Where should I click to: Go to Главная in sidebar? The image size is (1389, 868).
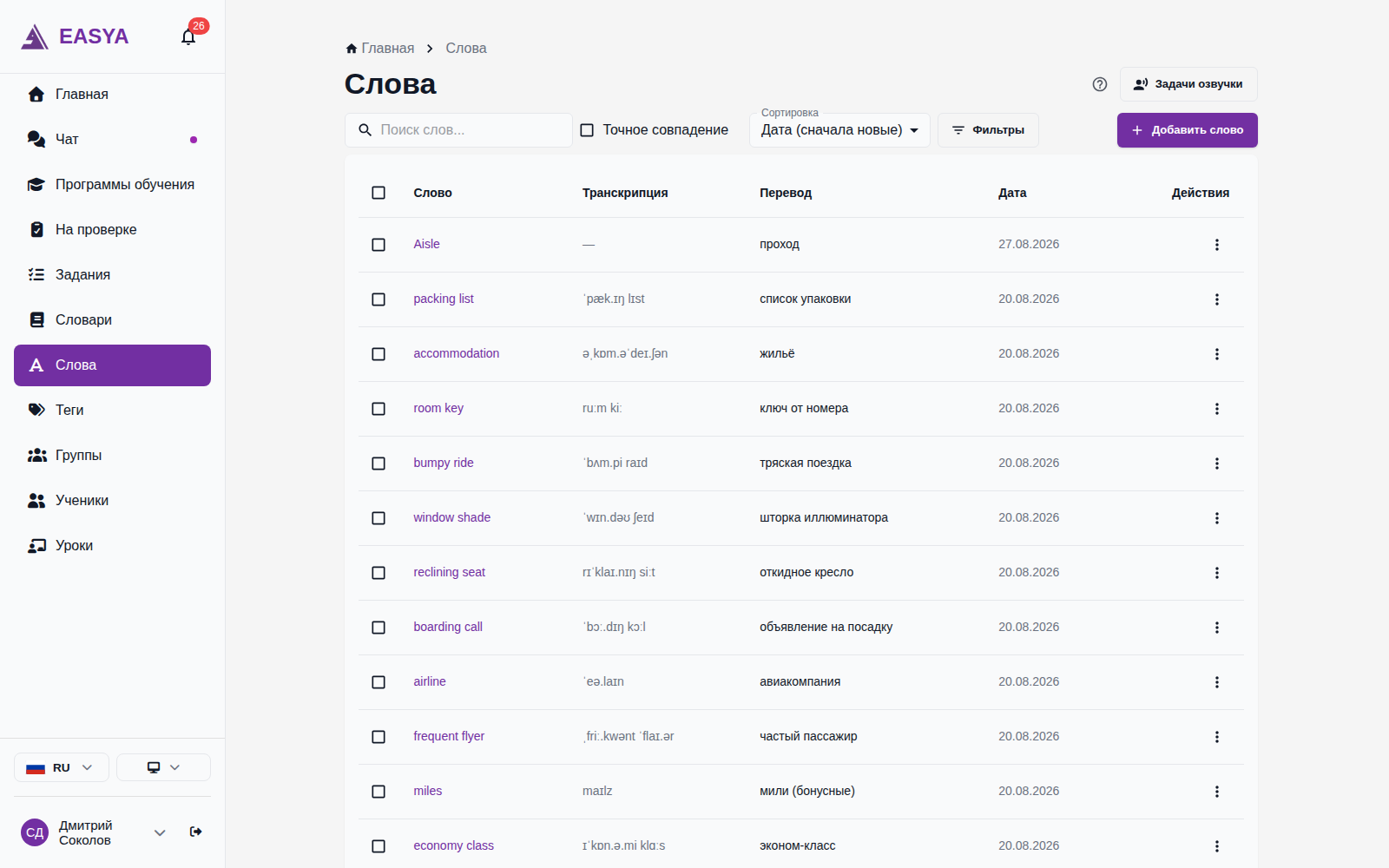coord(112,95)
